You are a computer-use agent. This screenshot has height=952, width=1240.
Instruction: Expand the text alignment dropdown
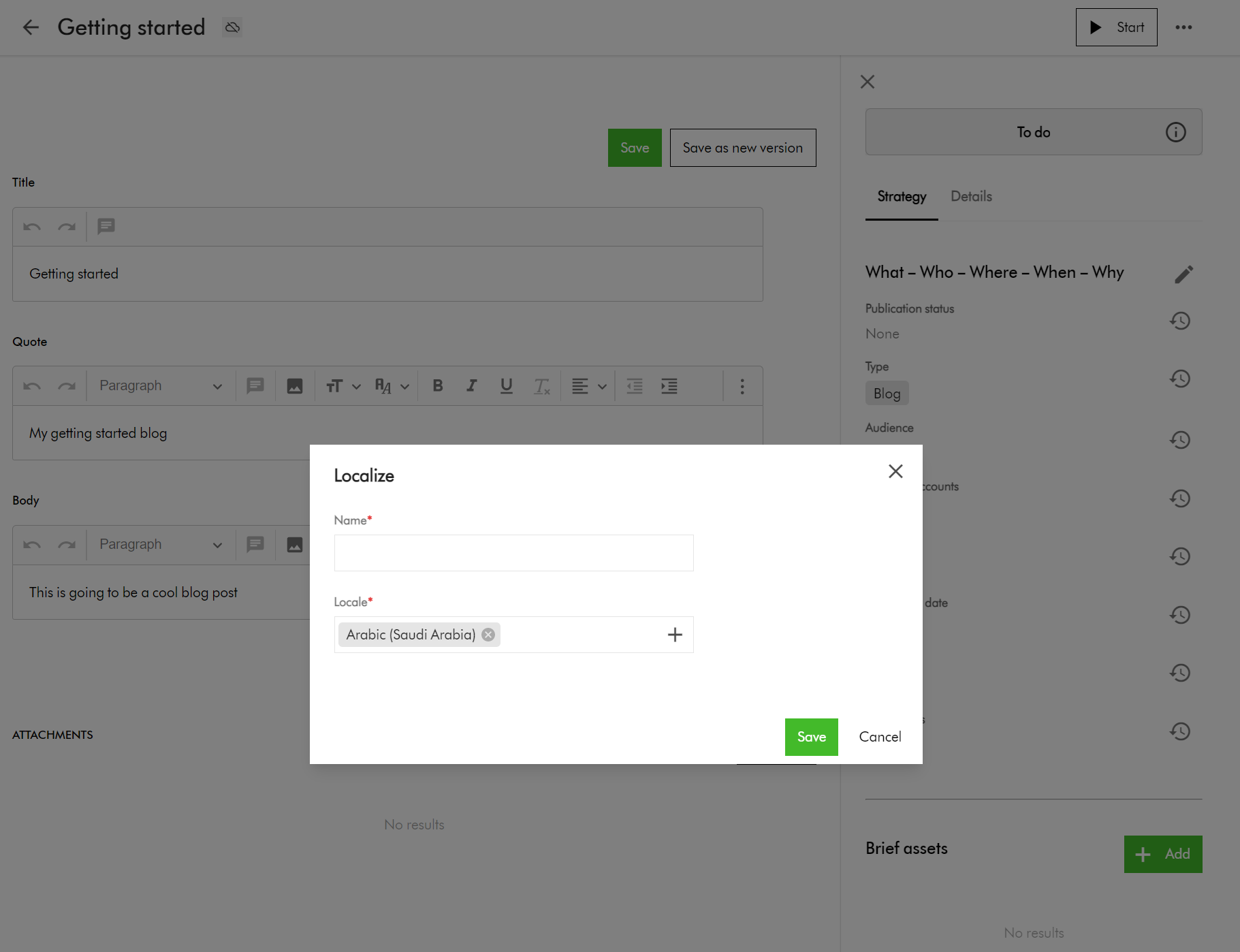(x=589, y=386)
